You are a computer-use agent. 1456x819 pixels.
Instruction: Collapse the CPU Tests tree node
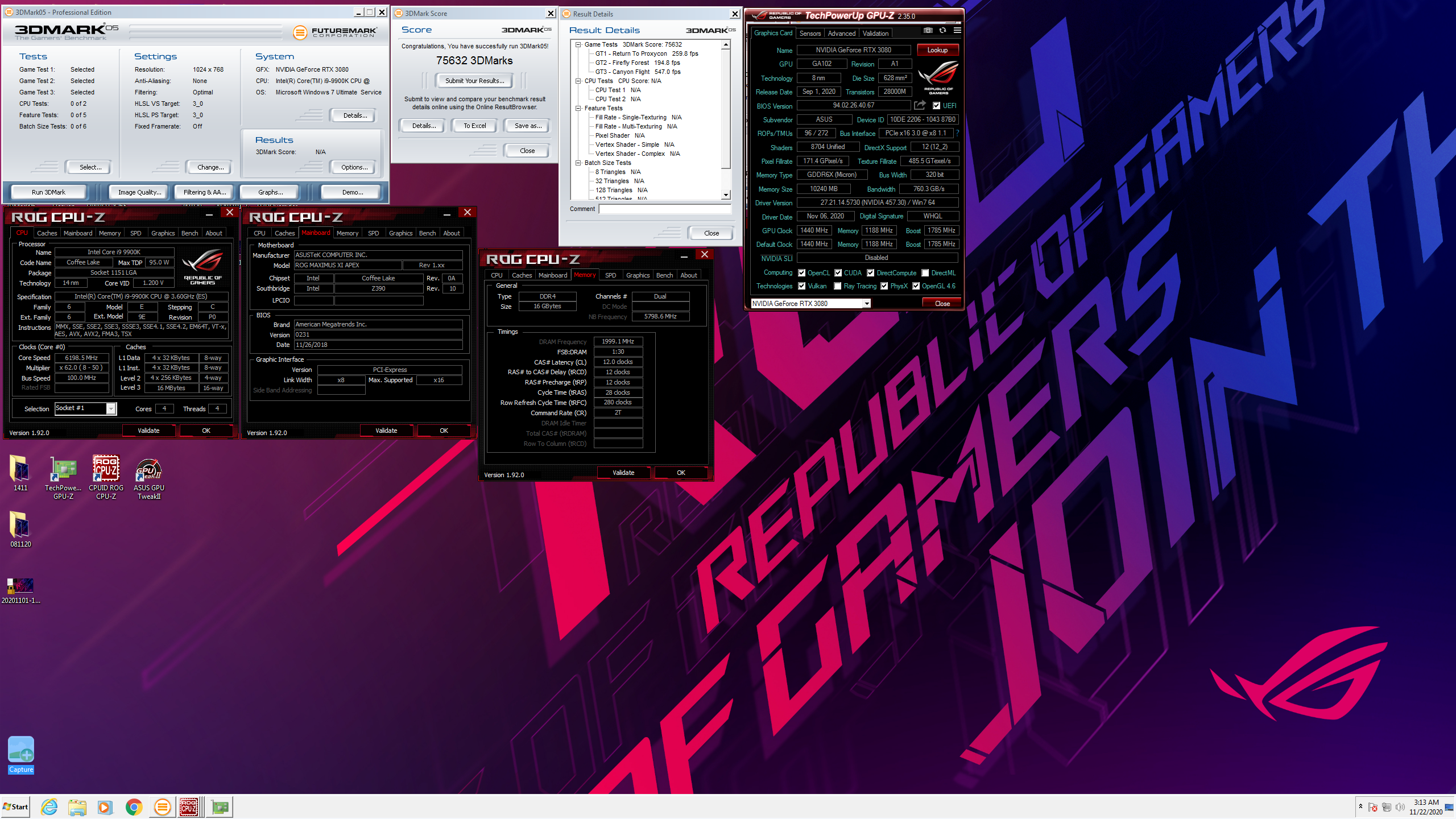578,81
